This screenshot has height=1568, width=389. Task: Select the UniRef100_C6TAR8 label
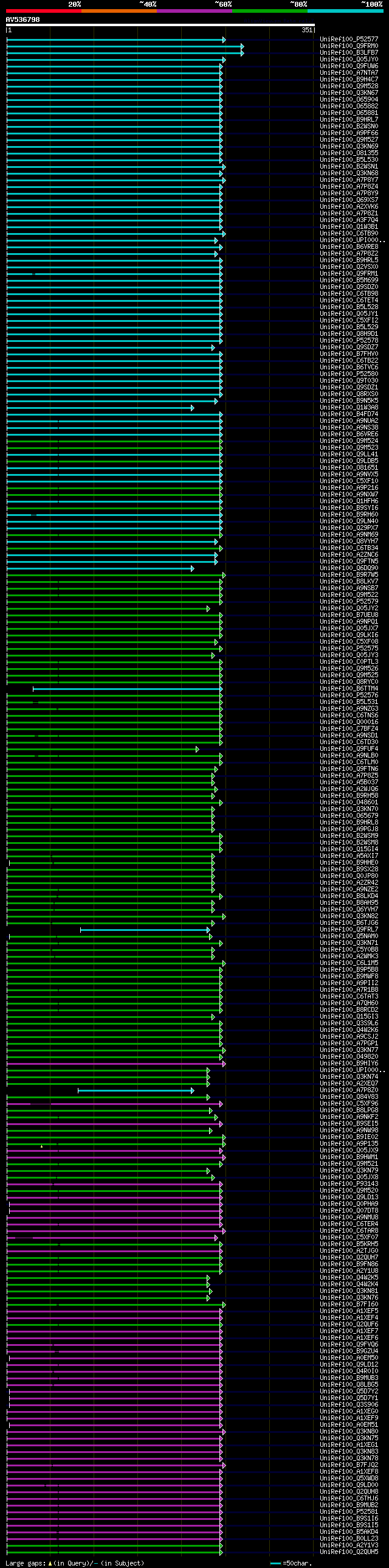pos(349,1231)
